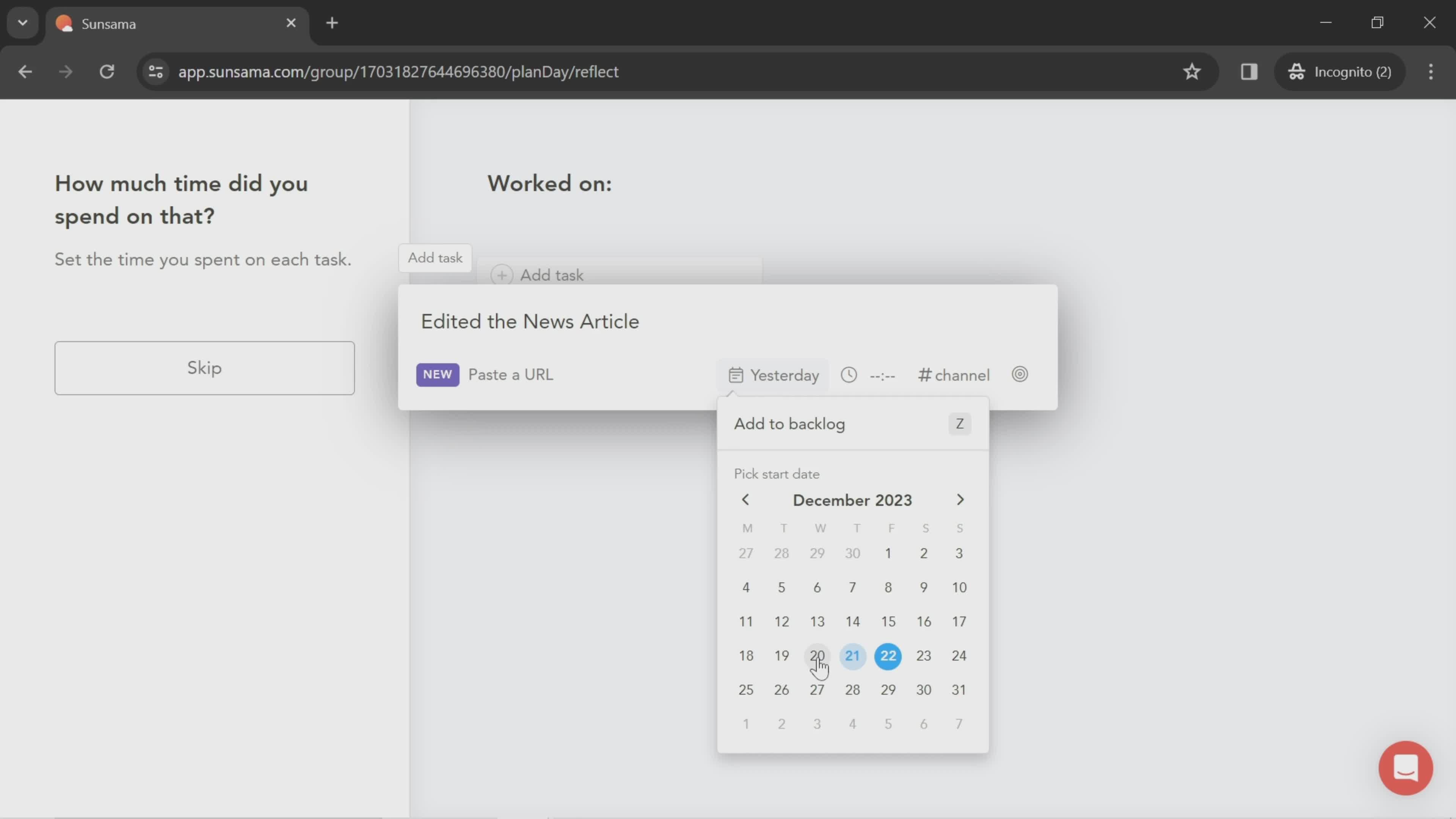
Task: Select December 31 in calendar
Action: tap(959, 690)
